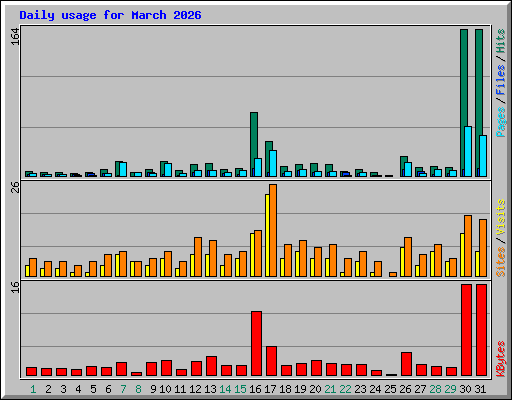512x400 pixels.
Task: Select the red KBytes bar for day 16
Action: pyautogui.click(x=256, y=344)
